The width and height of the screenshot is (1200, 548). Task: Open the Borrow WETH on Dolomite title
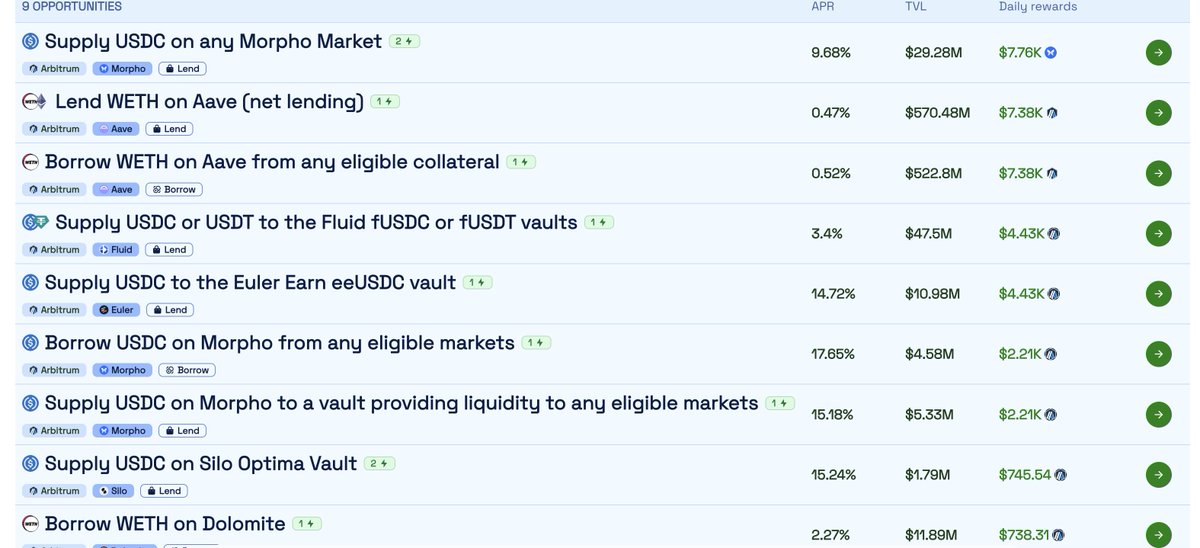(165, 524)
